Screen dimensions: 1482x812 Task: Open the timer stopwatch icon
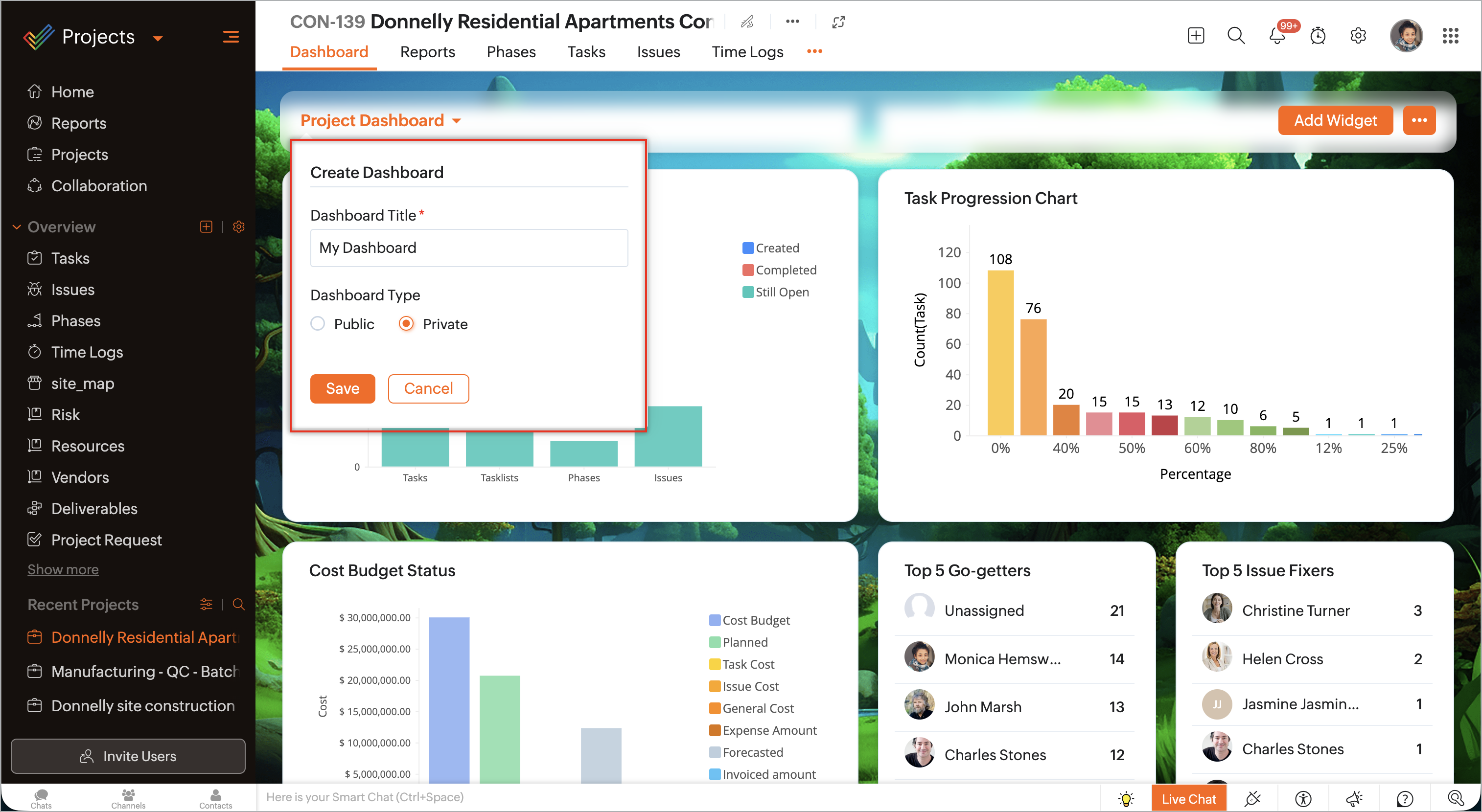pyautogui.click(x=1318, y=36)
